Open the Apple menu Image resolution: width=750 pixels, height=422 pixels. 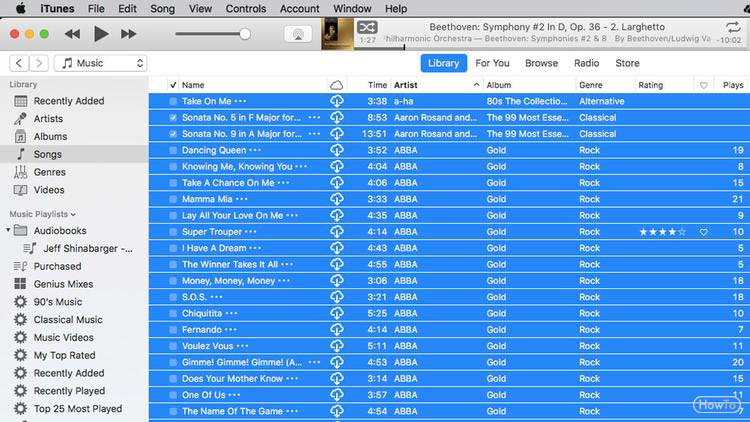click(21, 9)
